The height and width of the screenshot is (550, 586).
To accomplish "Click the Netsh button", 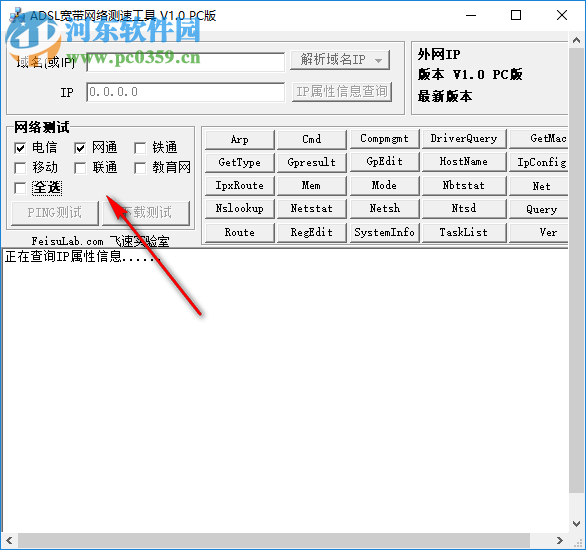I will 384,208.
